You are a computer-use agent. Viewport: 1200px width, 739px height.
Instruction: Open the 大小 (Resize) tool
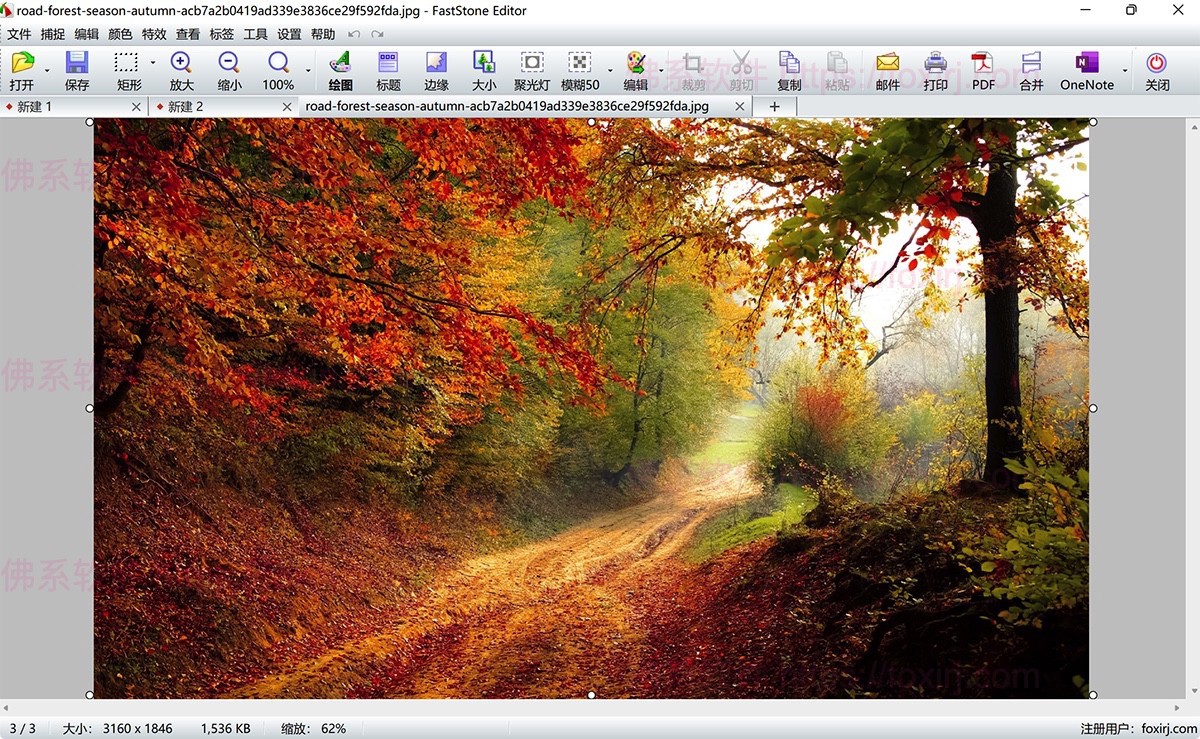point(484,71)
